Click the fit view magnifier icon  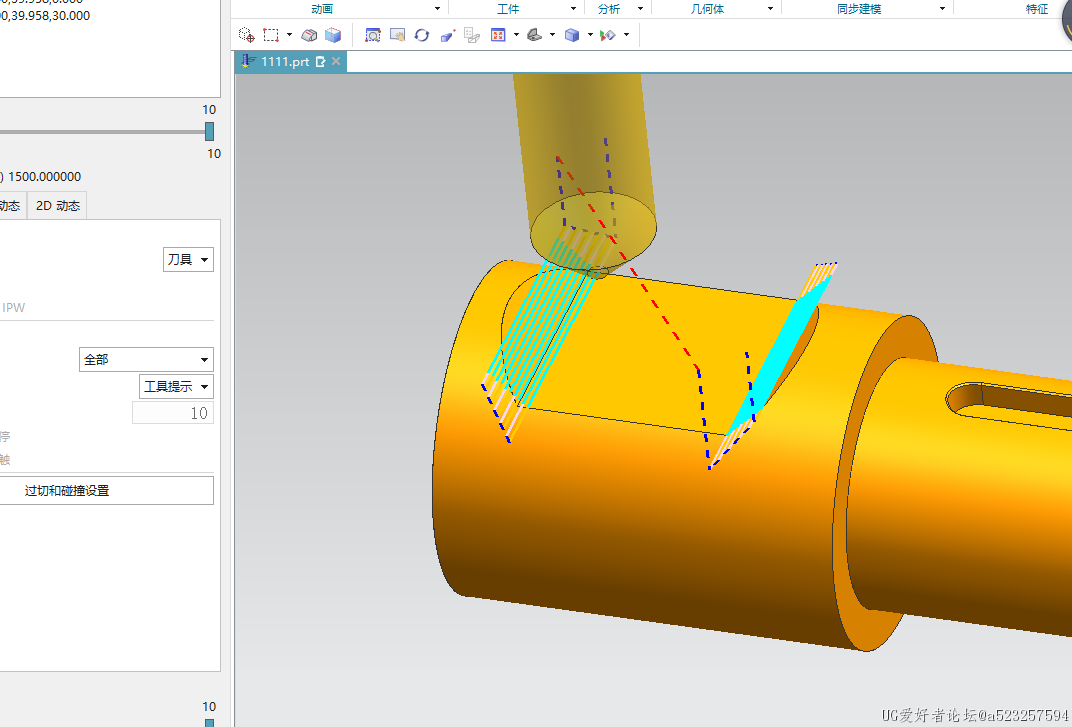click(373, 35)
